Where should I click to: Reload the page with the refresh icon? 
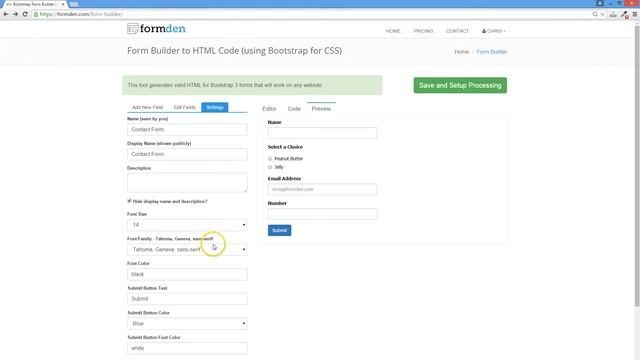pos(25,14)
